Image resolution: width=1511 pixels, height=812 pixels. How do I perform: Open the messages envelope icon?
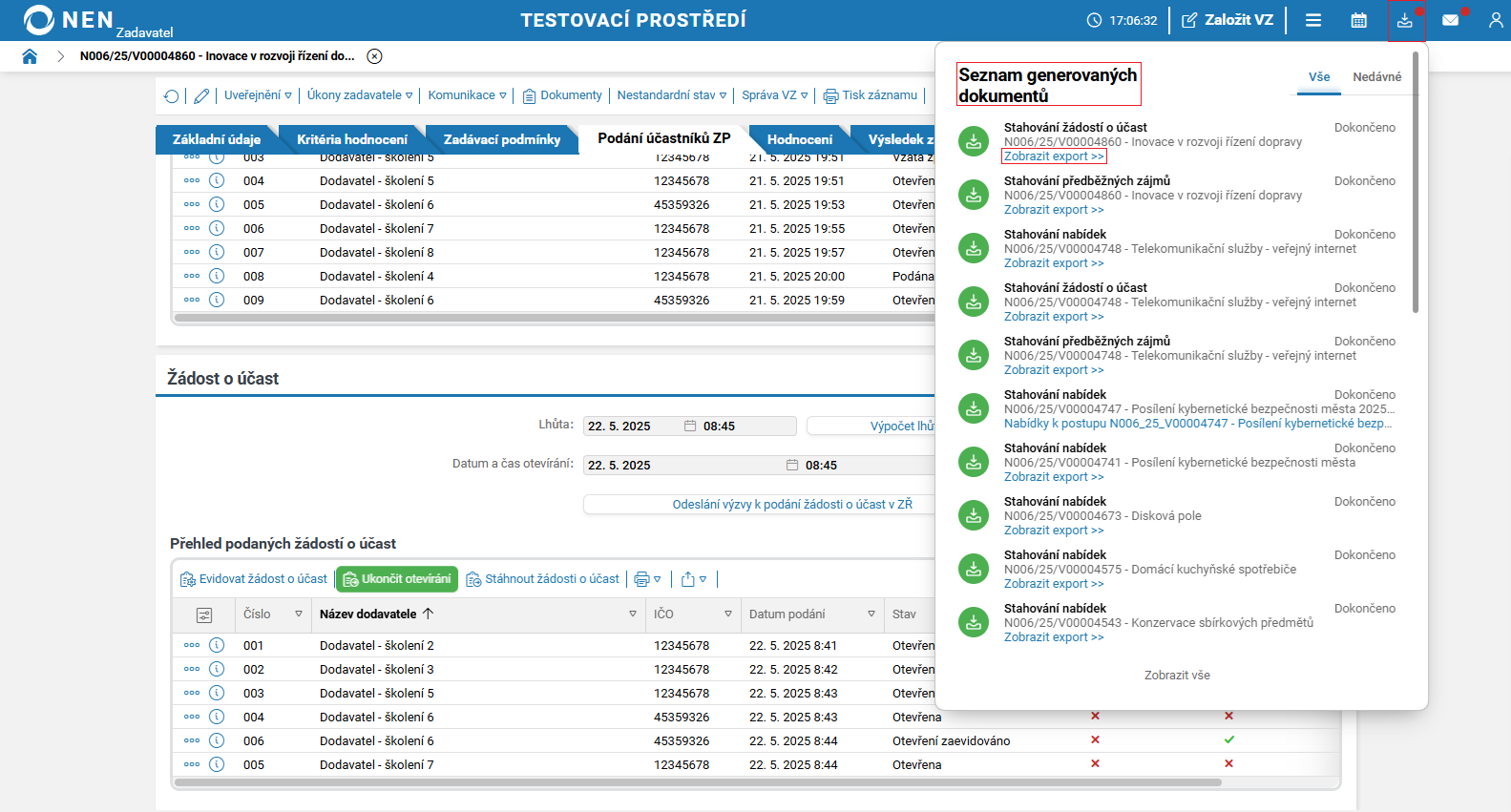[1450, 20]
